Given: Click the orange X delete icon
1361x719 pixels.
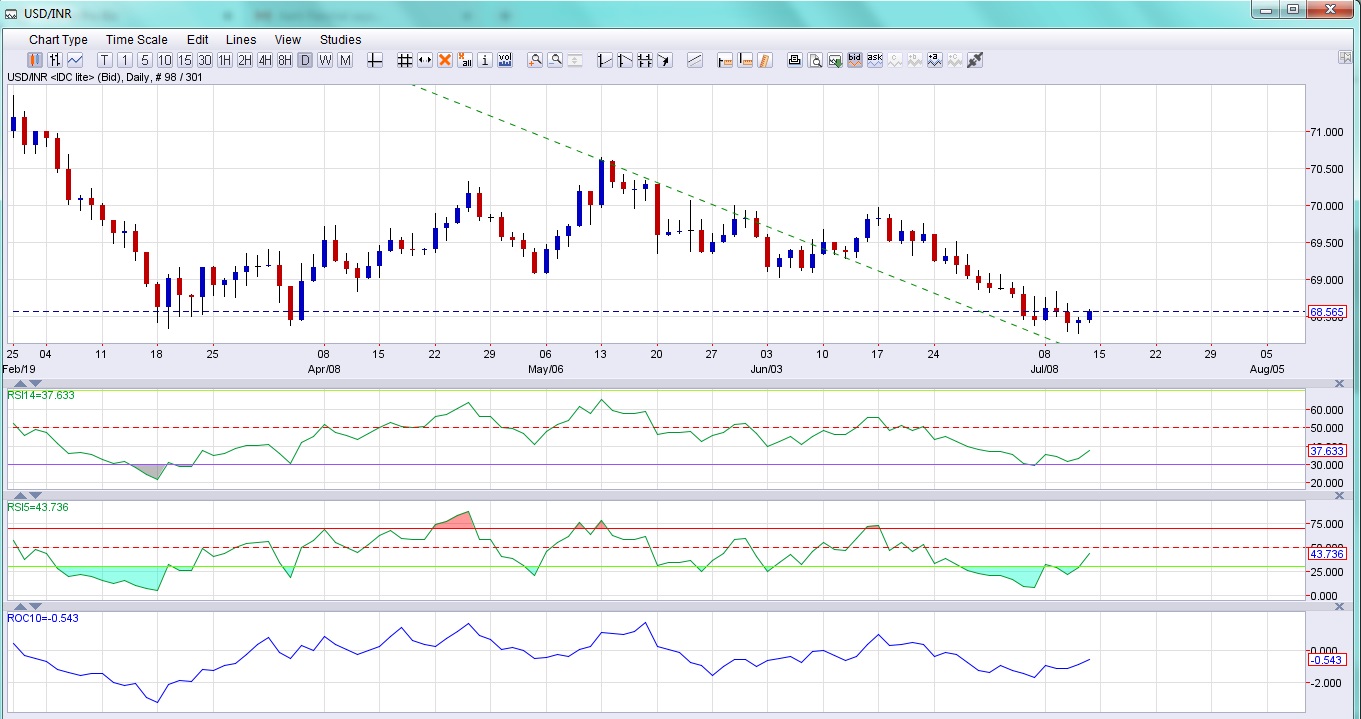Looking at the screenshot, I should (x=445, y=60).
